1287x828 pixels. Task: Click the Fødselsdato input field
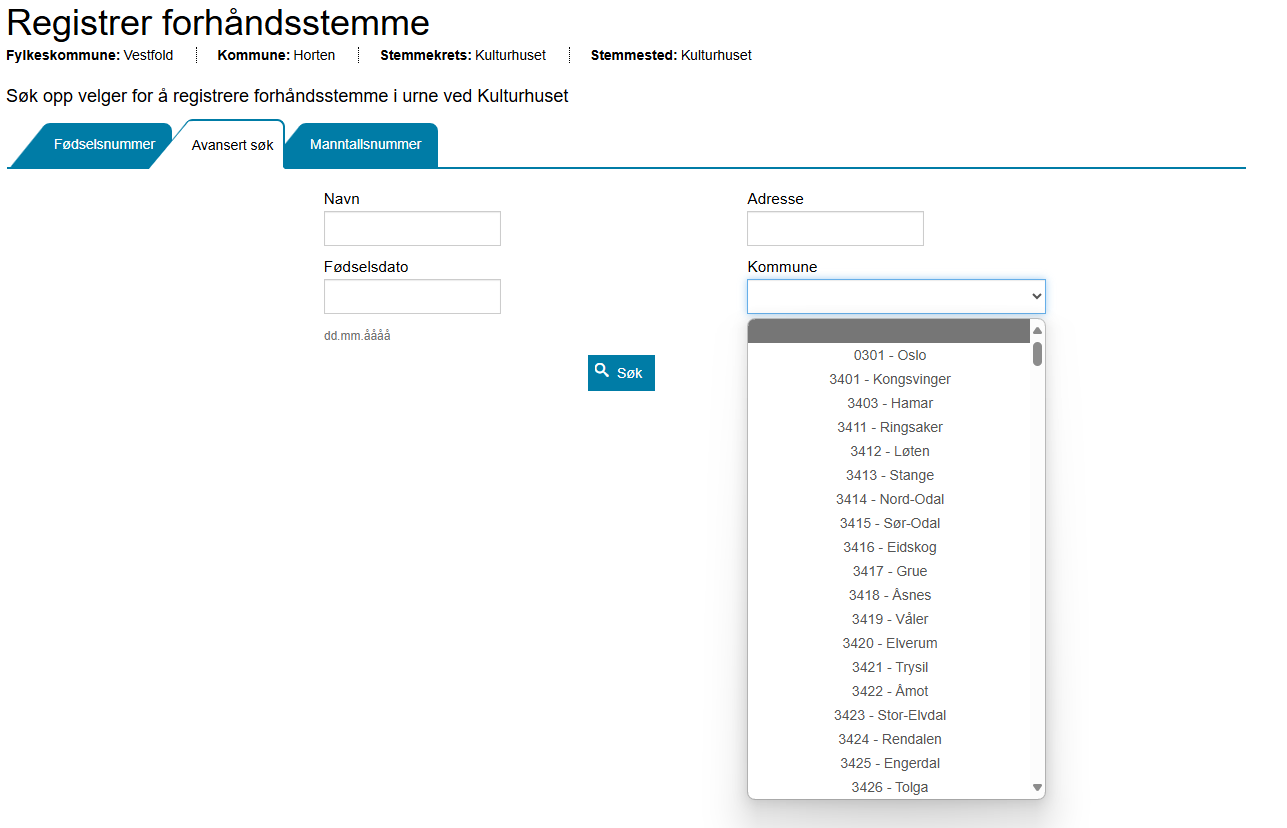(412, 297)
